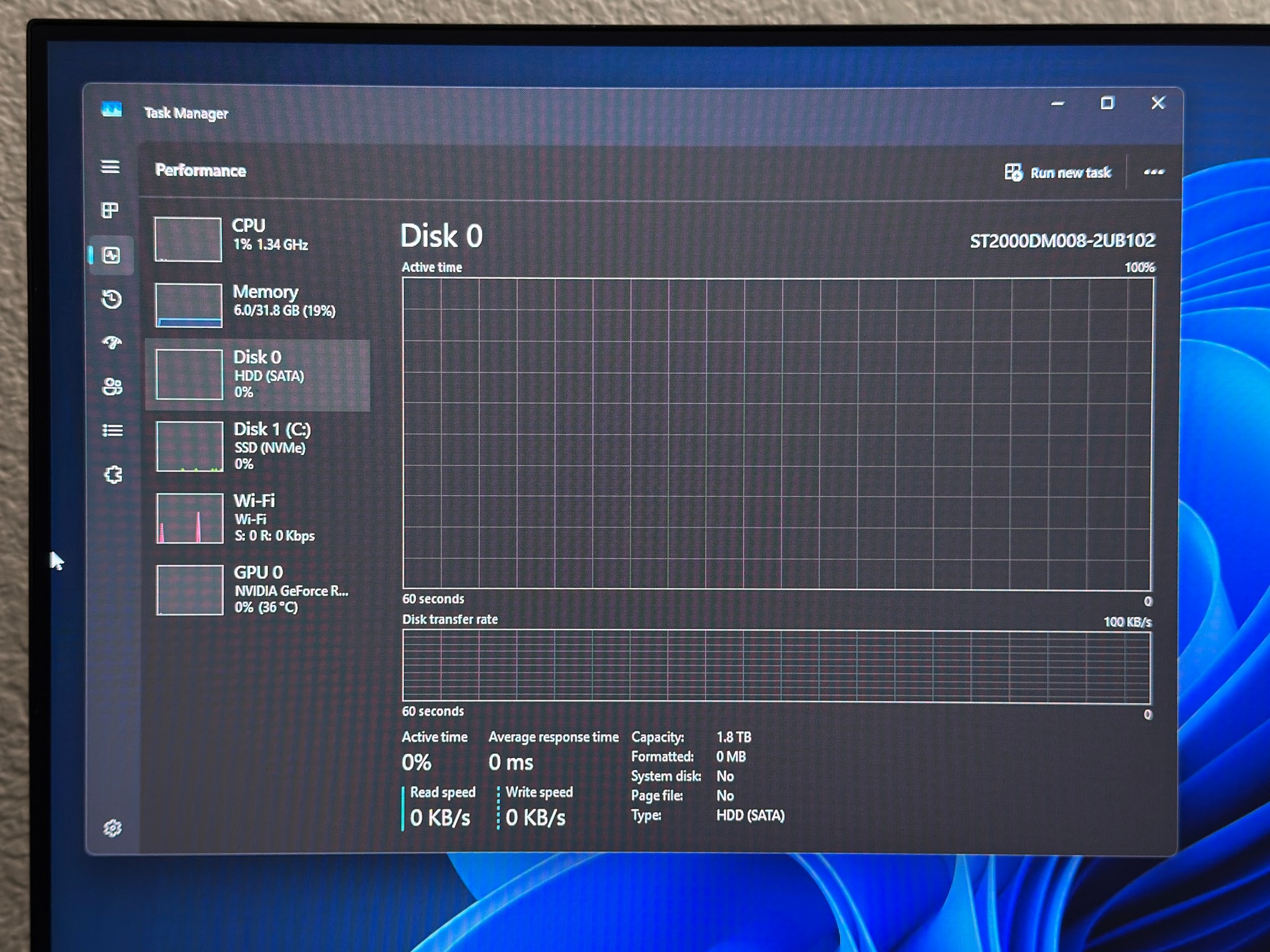Click the Page file No value
The height and width of the screenshot is (952, 1270).
[725, 795]
